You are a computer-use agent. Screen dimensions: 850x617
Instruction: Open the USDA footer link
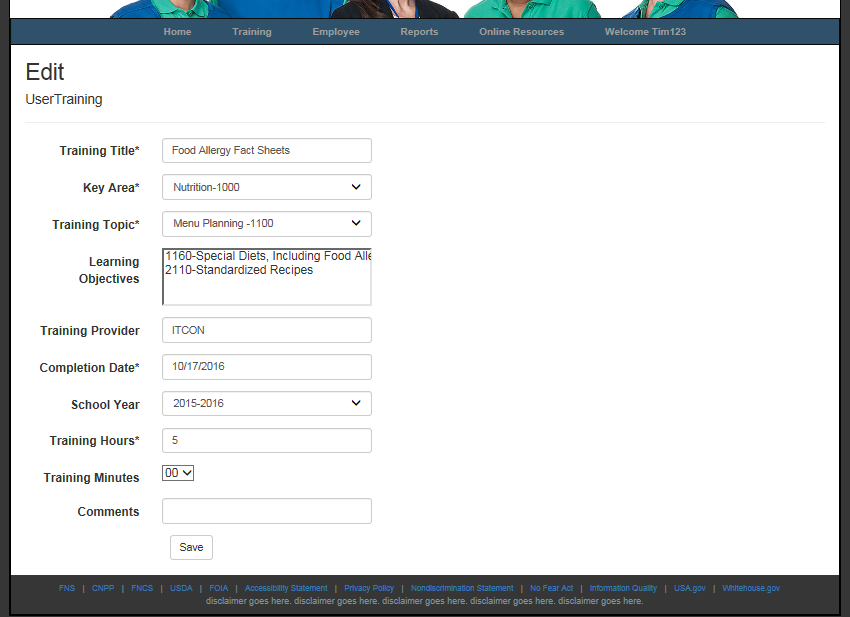[x=181, y=588]
